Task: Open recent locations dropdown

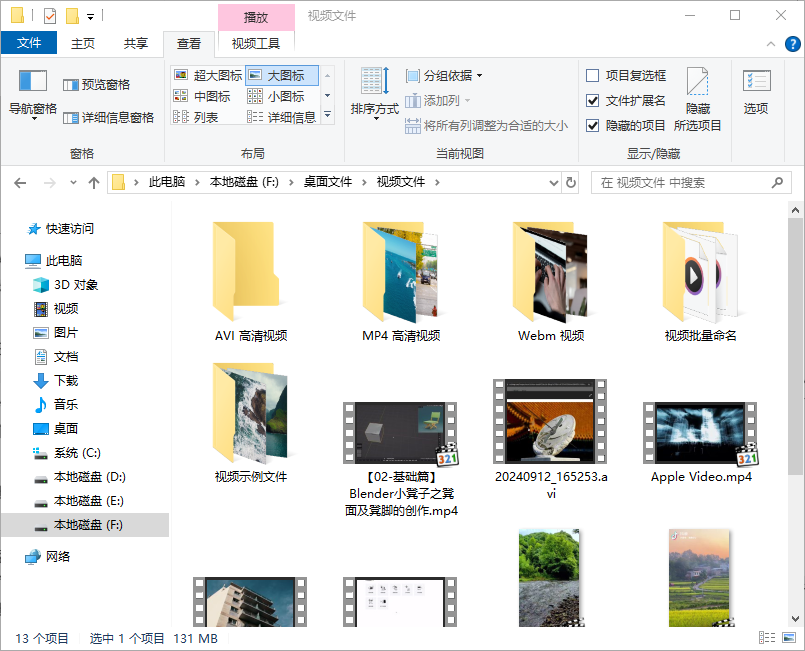Action: click(73, 183)
